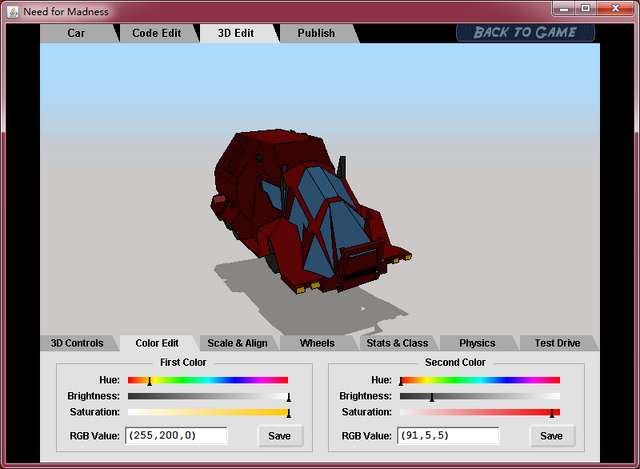This screenshot has width=640, height=469.
Task: Minimize the Need for Madness window
Action: [564, 8]
